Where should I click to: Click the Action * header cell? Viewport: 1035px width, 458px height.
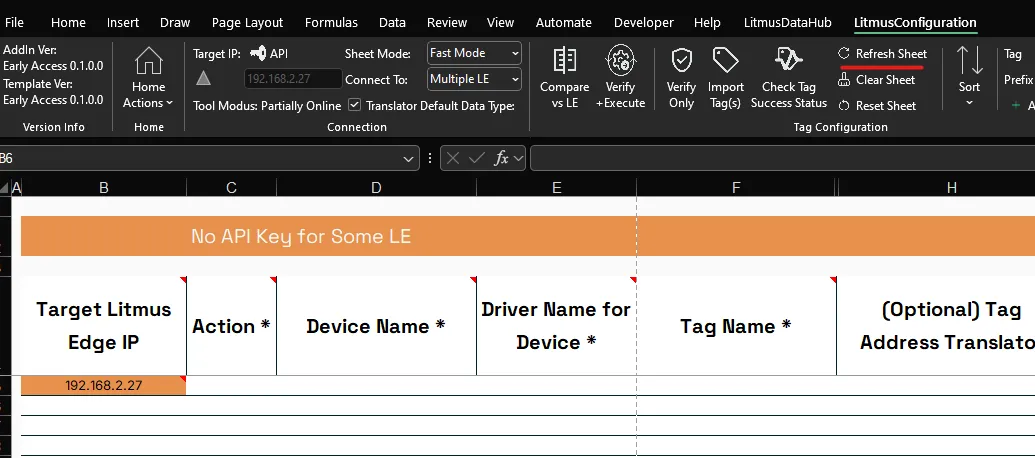pos(231,326)
